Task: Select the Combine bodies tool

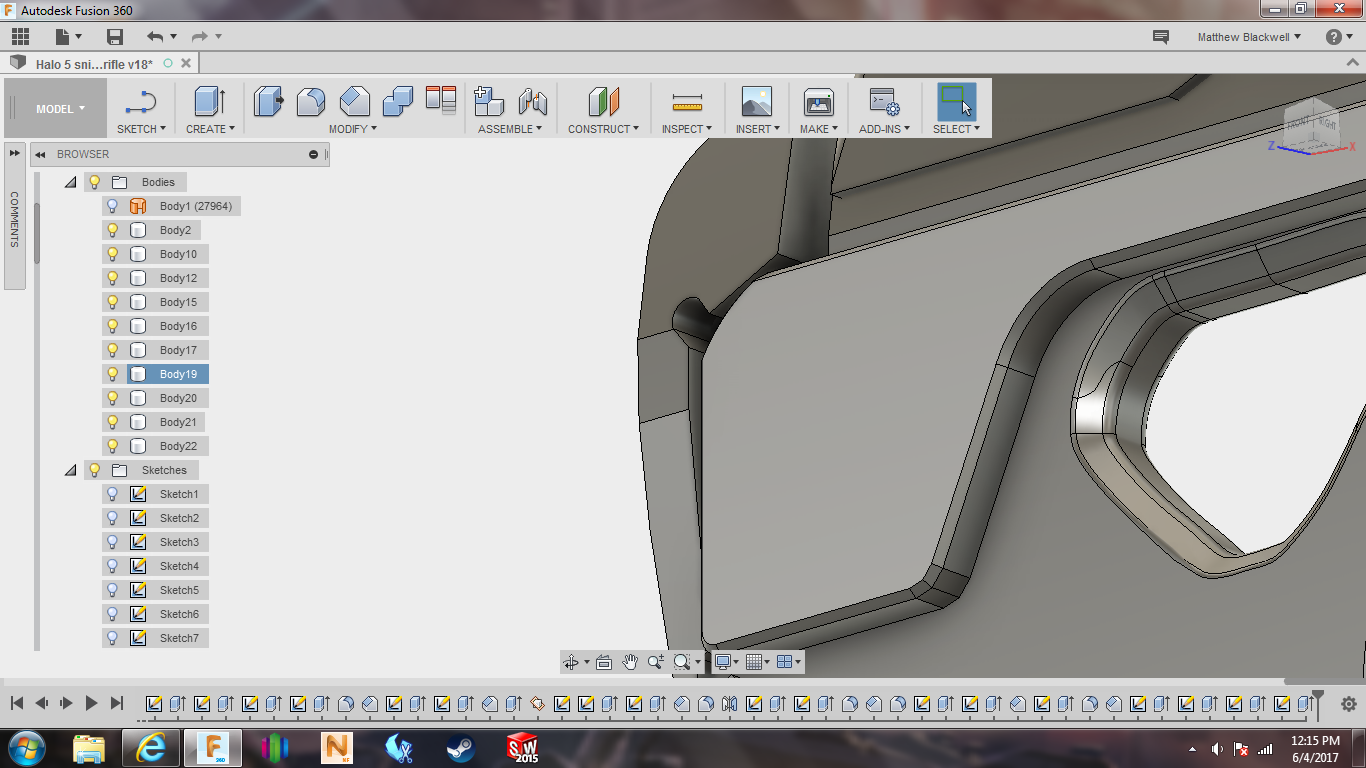Action: (398, 101)
